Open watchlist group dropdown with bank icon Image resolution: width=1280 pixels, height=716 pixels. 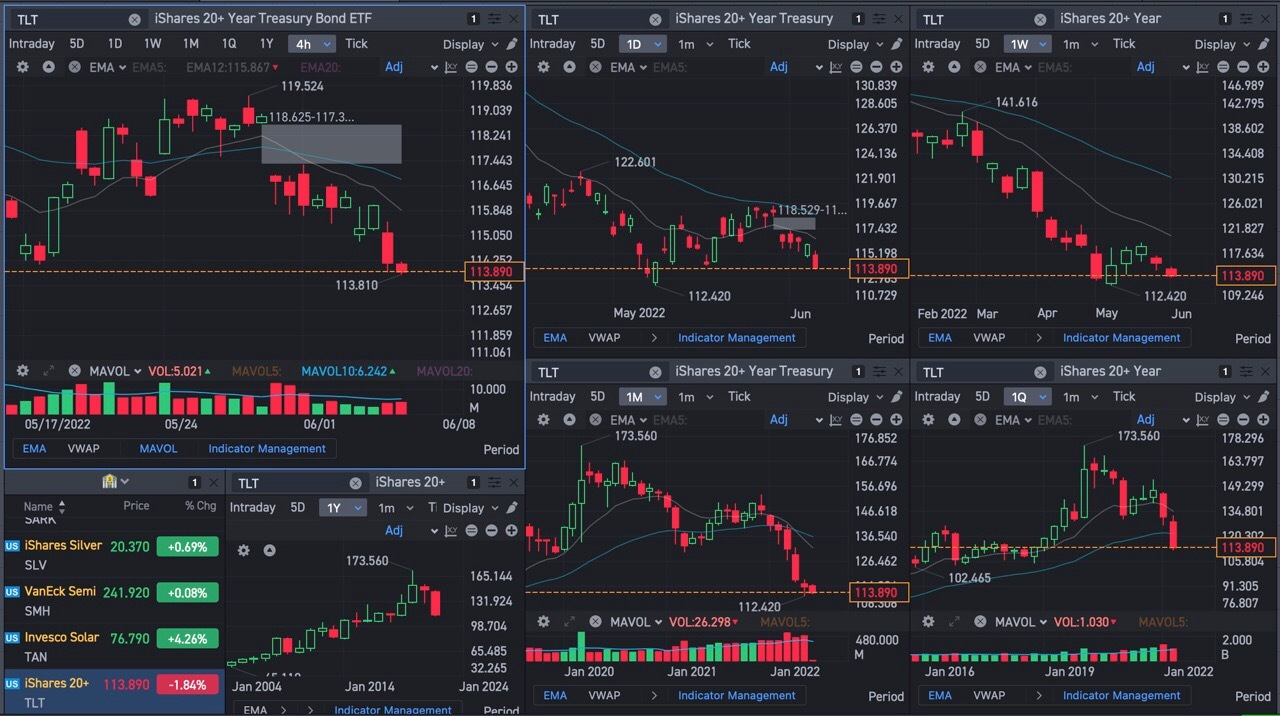pos(116,482)
